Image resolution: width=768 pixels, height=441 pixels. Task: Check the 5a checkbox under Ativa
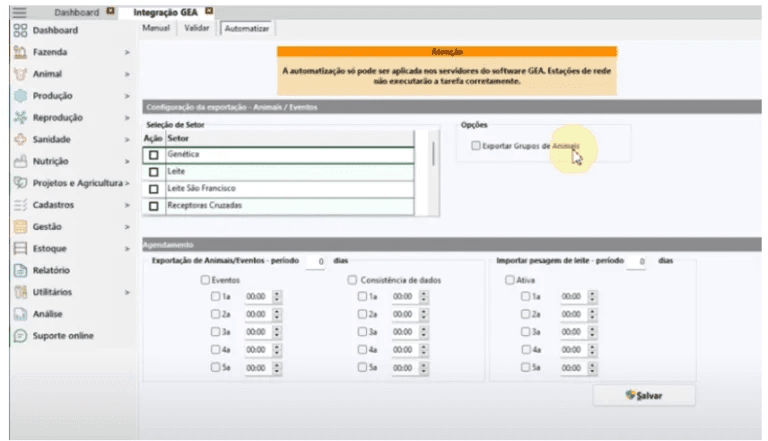[526, 367]
